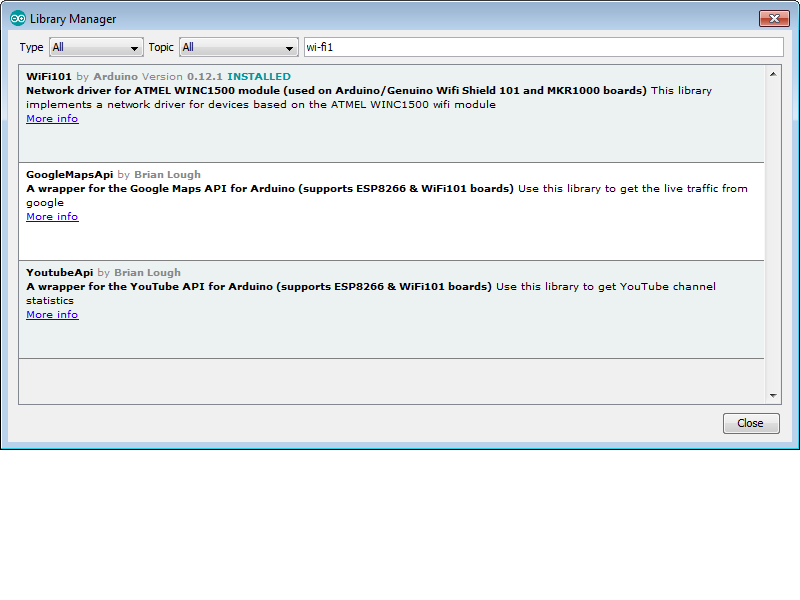The image size is (800, 600).
Task: Click the Arduino logo in the title bar
Action: click(17, 18)
